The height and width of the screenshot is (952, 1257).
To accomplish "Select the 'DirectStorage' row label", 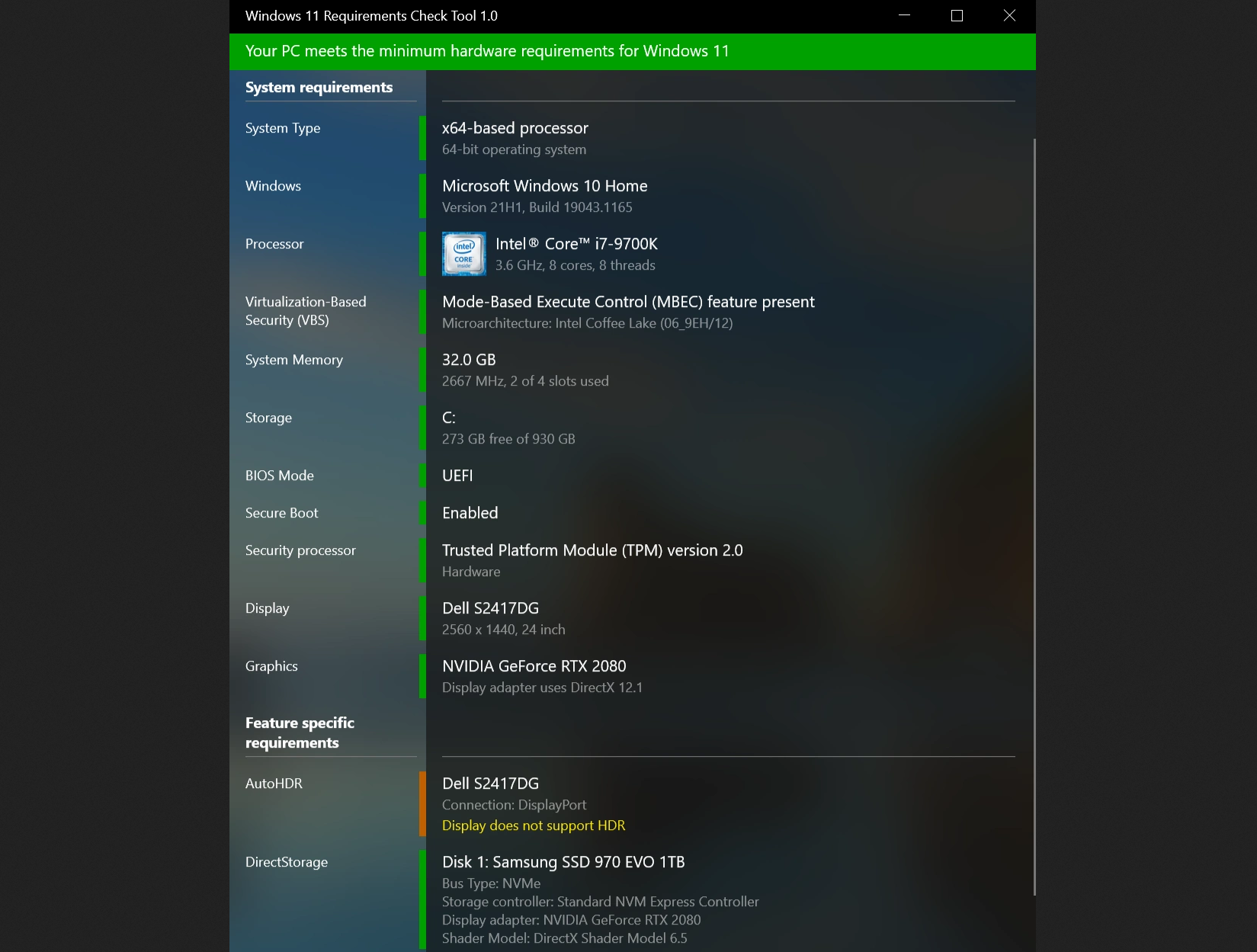I will pos(287,862).
